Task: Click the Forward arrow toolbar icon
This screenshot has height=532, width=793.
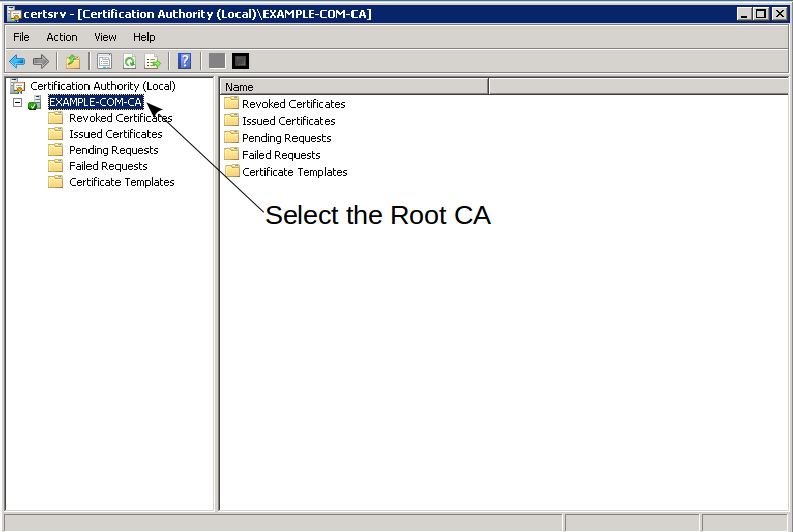Action: point(41,61)
